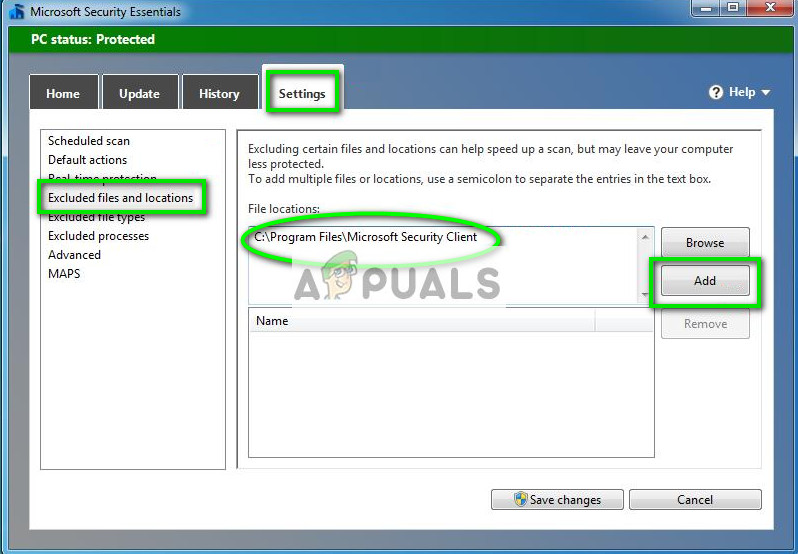Click the text box scroll up arrow
The width and height of the screenshot is (798, 554).
645,237
